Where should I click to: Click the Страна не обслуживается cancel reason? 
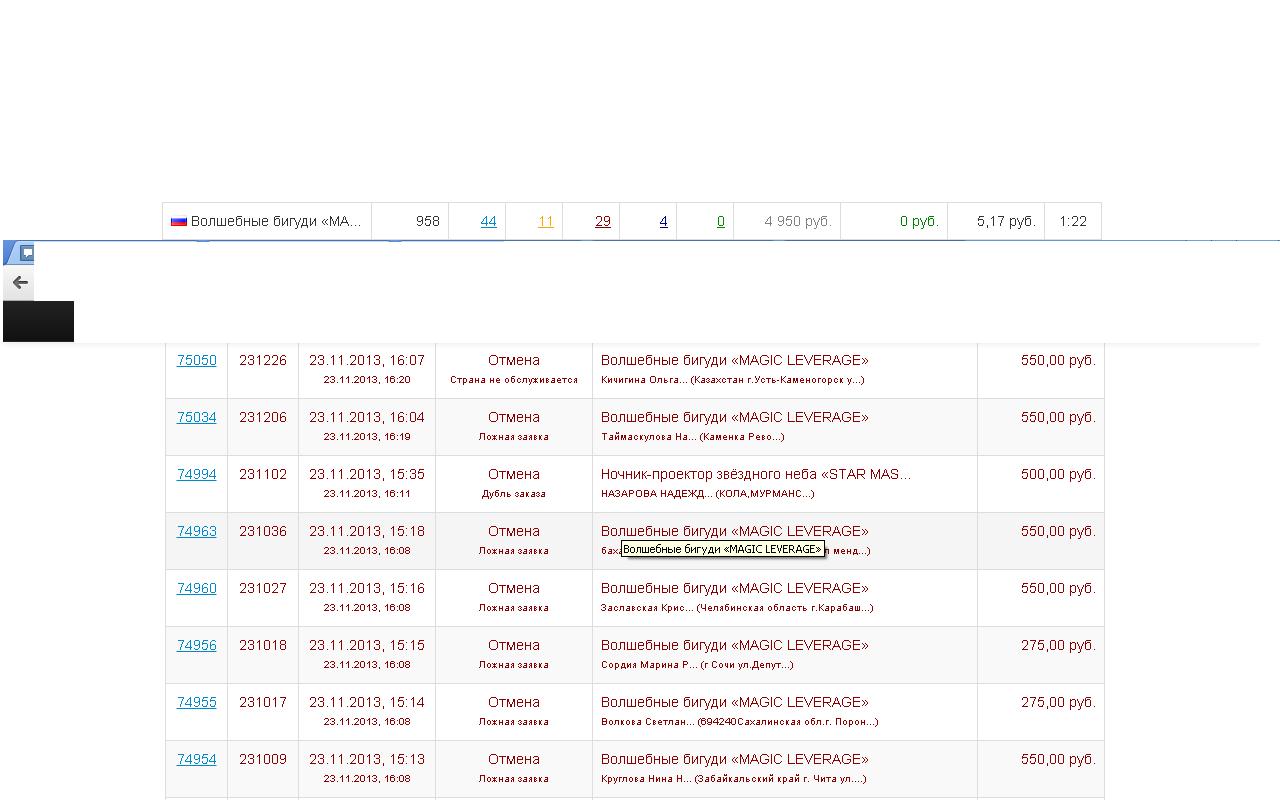point(513,380)
